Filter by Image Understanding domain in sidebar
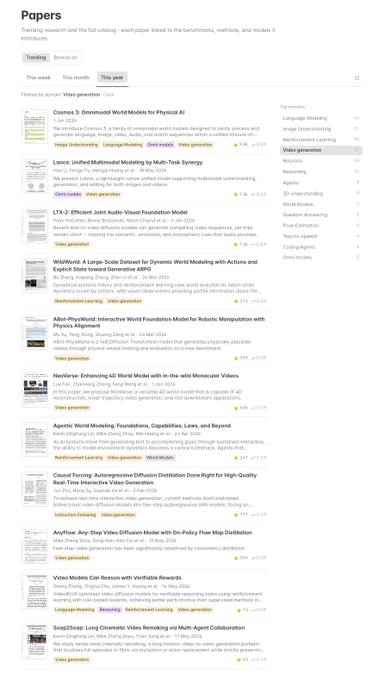 coord(321,129)
